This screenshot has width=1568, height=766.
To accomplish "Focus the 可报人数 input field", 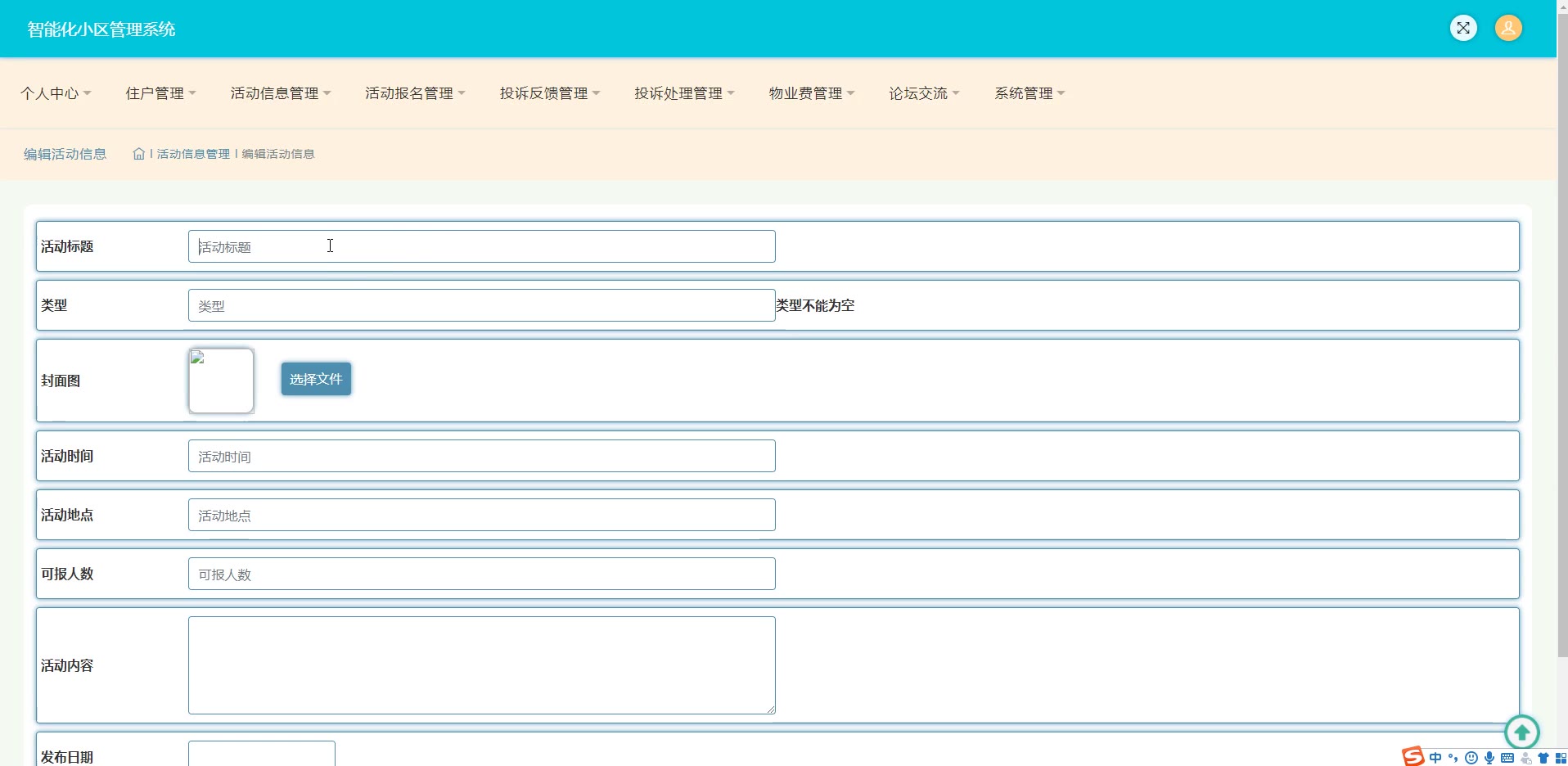I will (x=481, y=574).
